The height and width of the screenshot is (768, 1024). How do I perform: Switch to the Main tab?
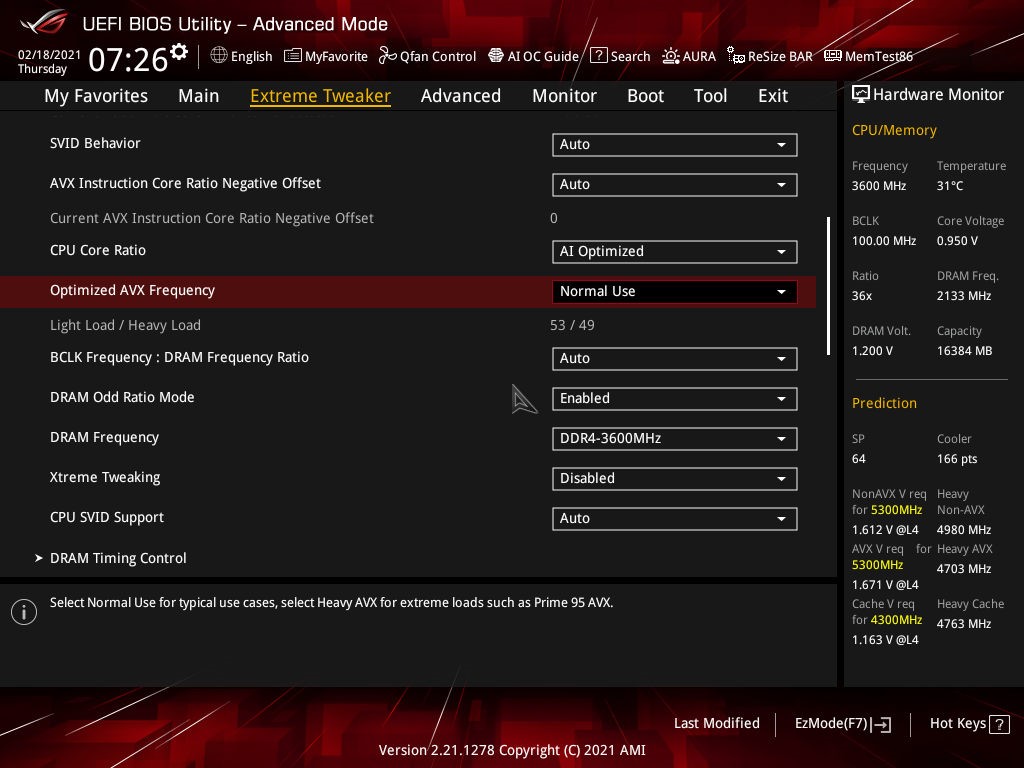pos(199,96)
